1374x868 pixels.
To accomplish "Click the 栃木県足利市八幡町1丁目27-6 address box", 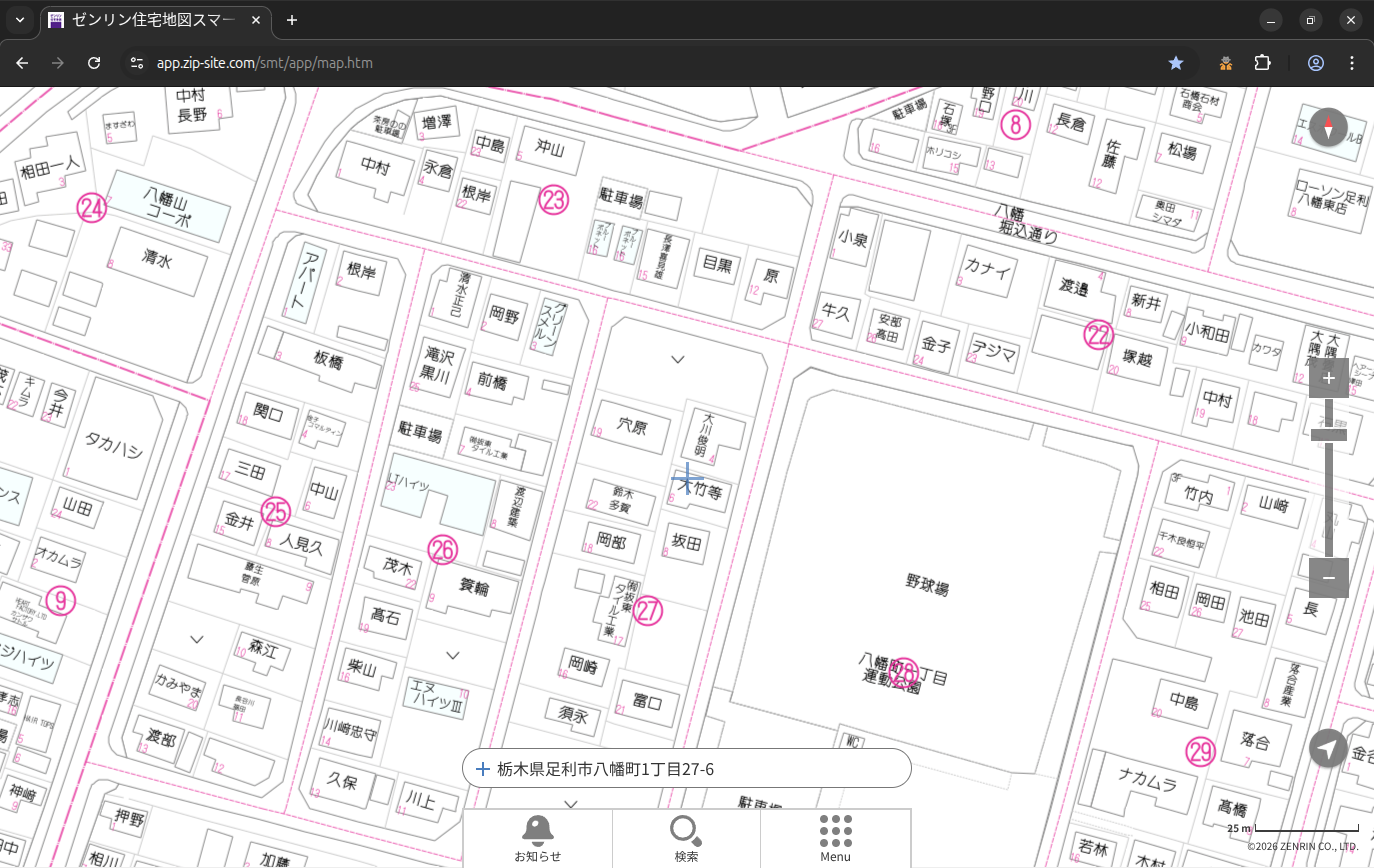I will click(686, 769).
